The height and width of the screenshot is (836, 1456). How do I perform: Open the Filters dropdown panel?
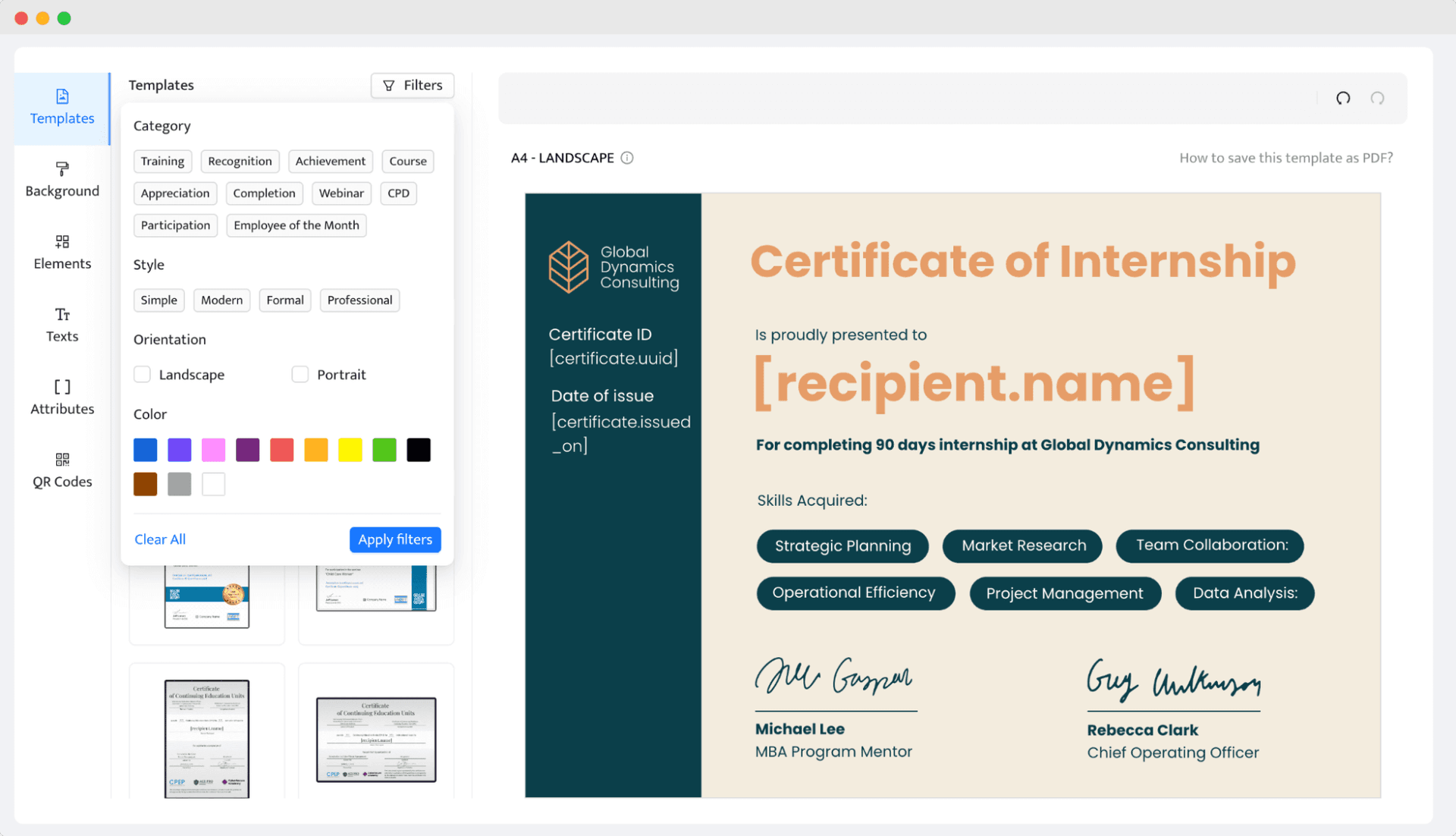click(x=412, y=85)
